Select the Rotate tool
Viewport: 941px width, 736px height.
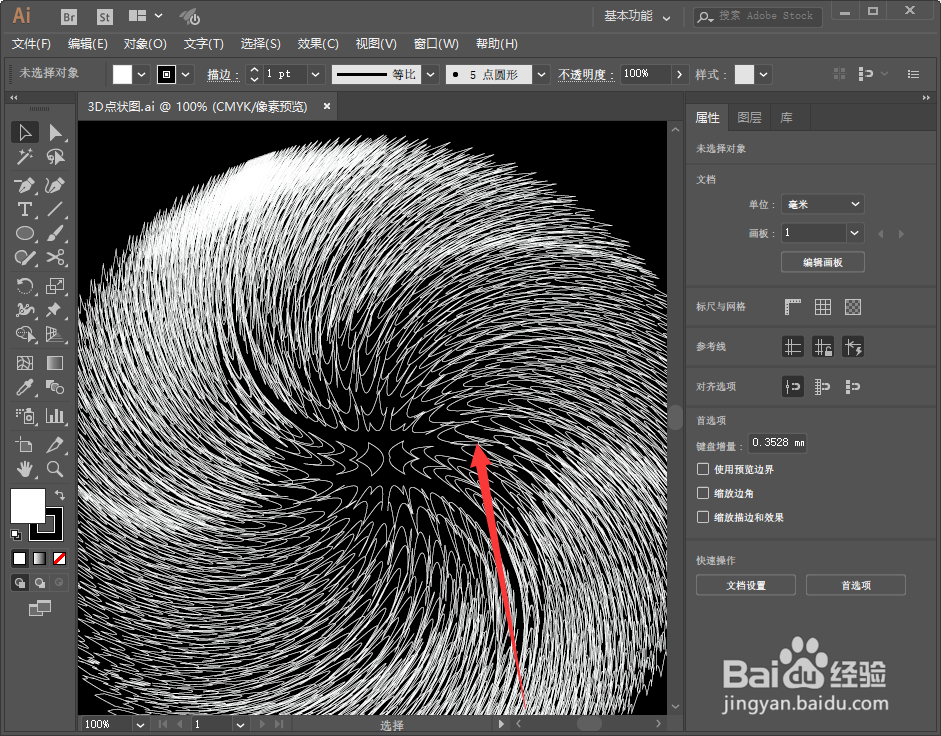point(25,286)
